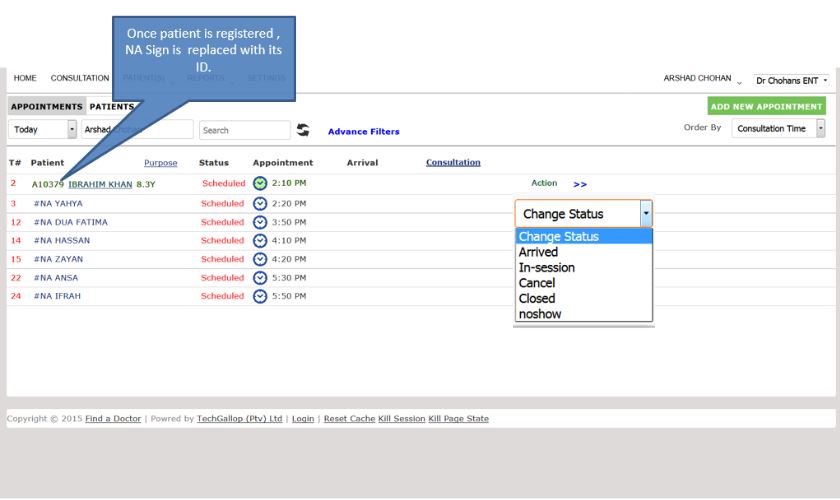Click the clock icon for 3:50 PM appointment

pos(260,222)
